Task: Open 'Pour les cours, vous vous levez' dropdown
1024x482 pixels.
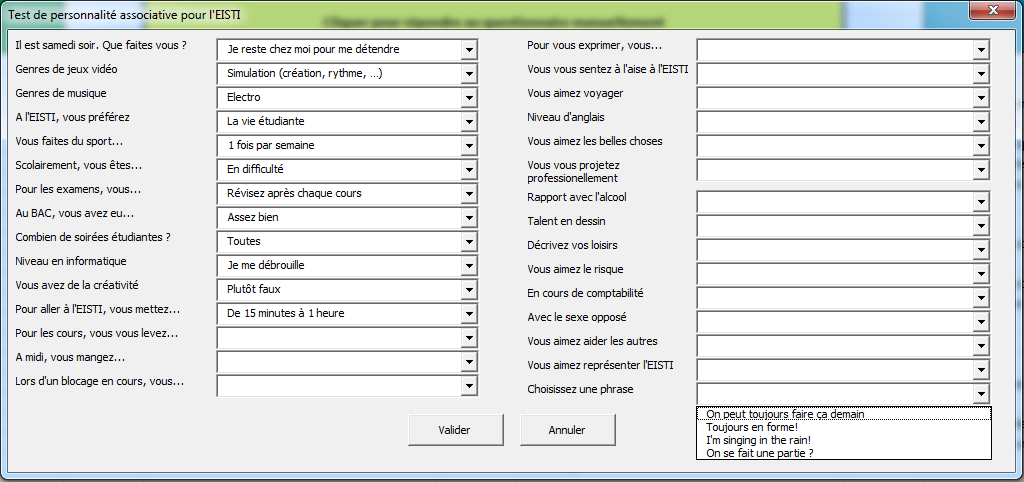Action: (469, 338)
